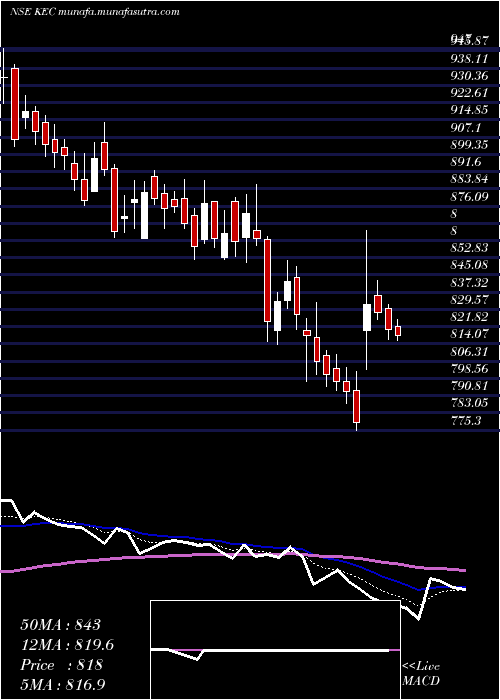This screenshot has width=500, height=700.
Task: Click the MACD inset chart box
Action: pos(275,650)
